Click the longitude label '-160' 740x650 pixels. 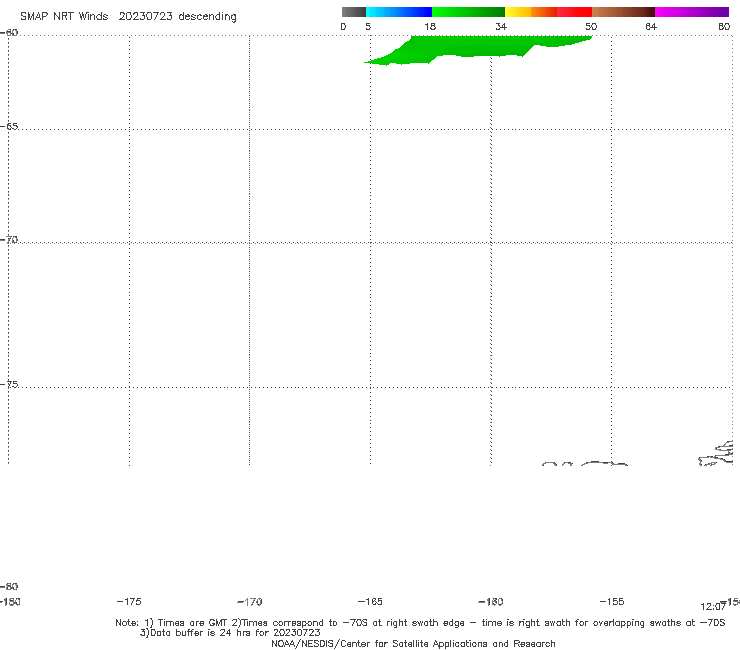point(491,601)
